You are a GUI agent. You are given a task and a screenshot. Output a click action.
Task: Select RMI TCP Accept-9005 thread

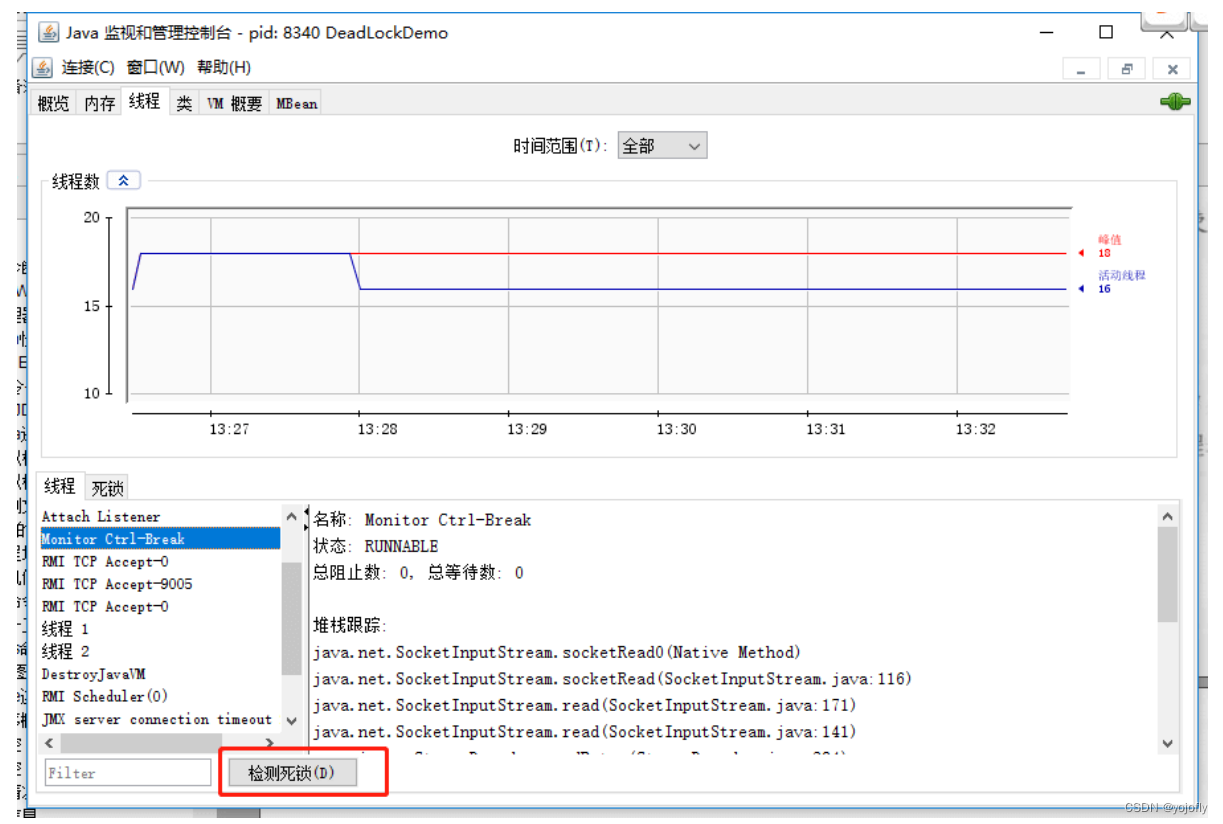tap(160, 584)
